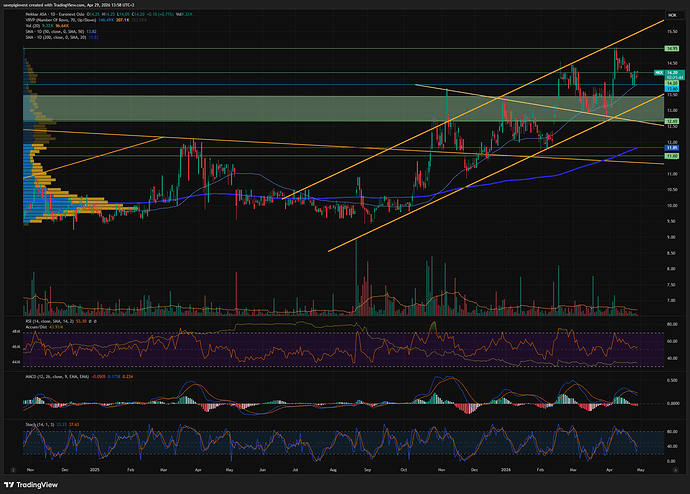Click the small round button left of time axis
The image size is (690, 494).
pos(13,470)
